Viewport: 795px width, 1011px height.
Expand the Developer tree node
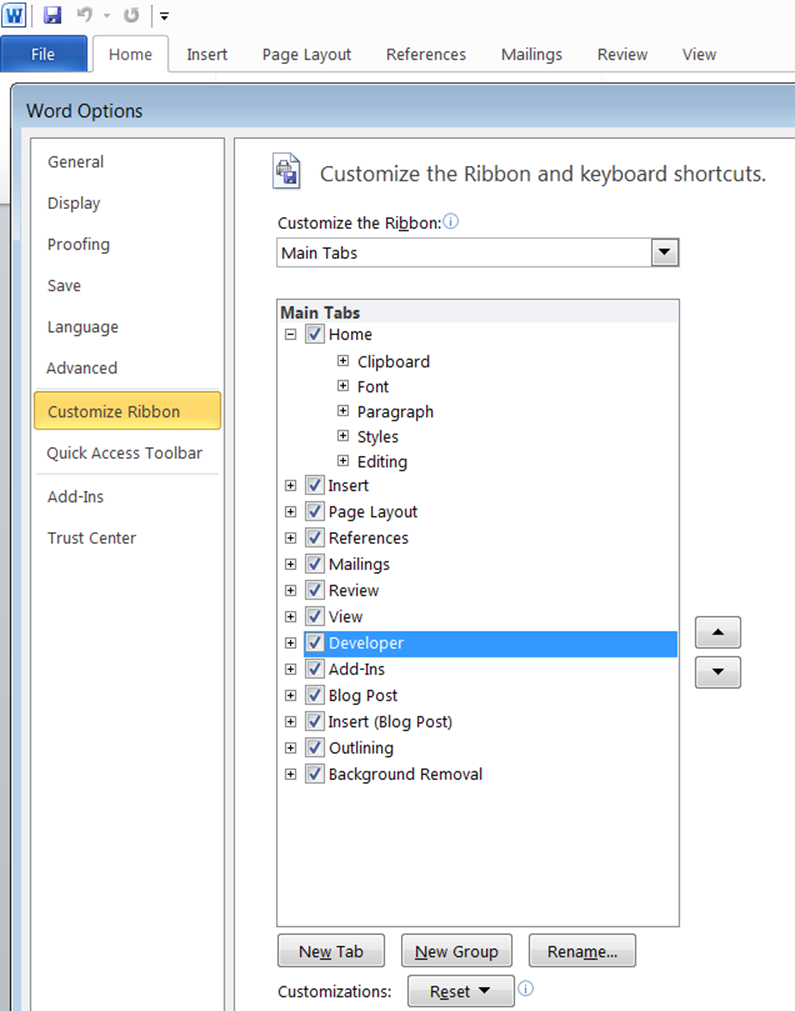(291, 643)
